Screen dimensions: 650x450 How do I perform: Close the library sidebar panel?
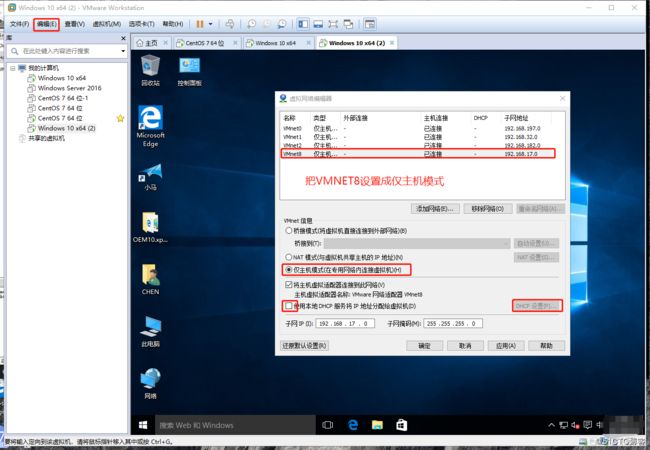coord(123,38)
